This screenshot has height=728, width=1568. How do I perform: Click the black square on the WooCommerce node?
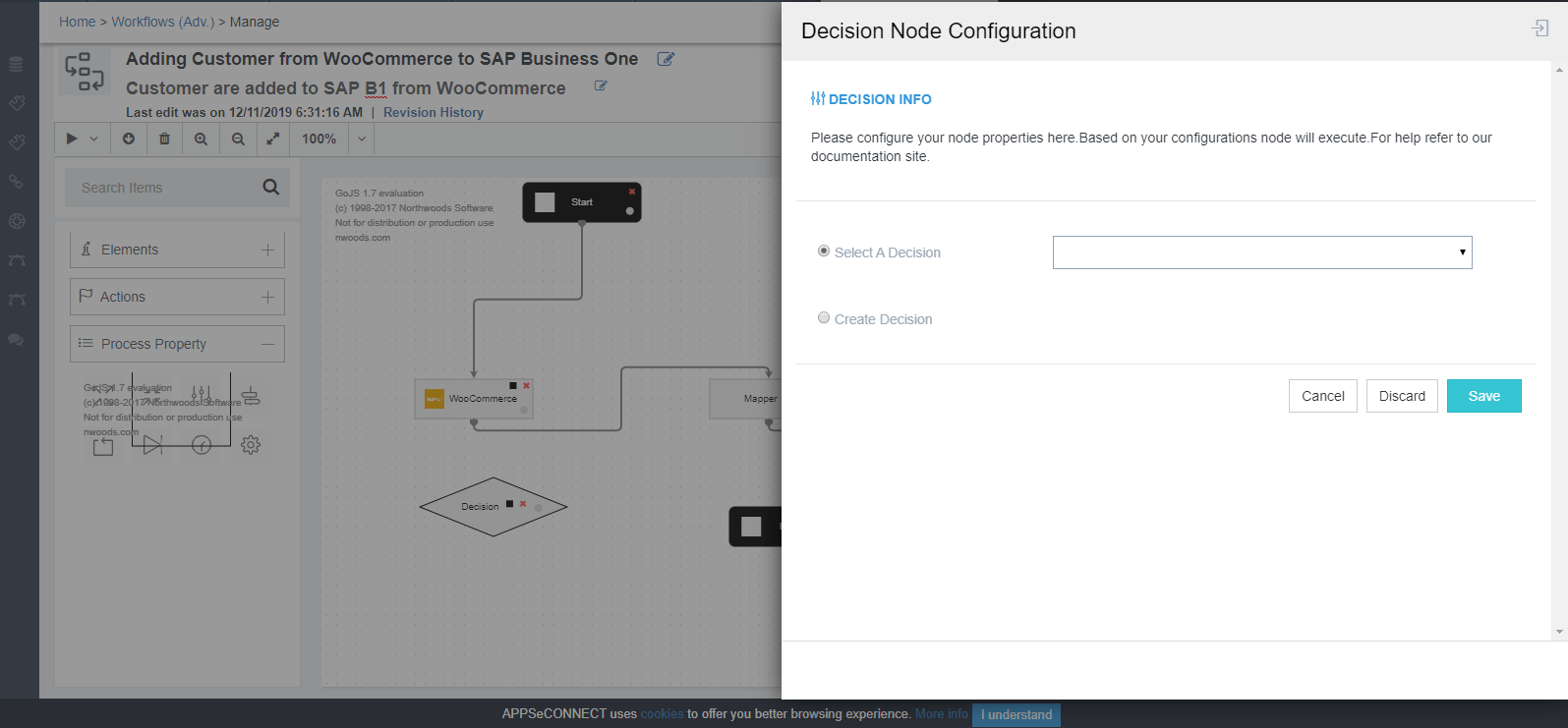513,385
